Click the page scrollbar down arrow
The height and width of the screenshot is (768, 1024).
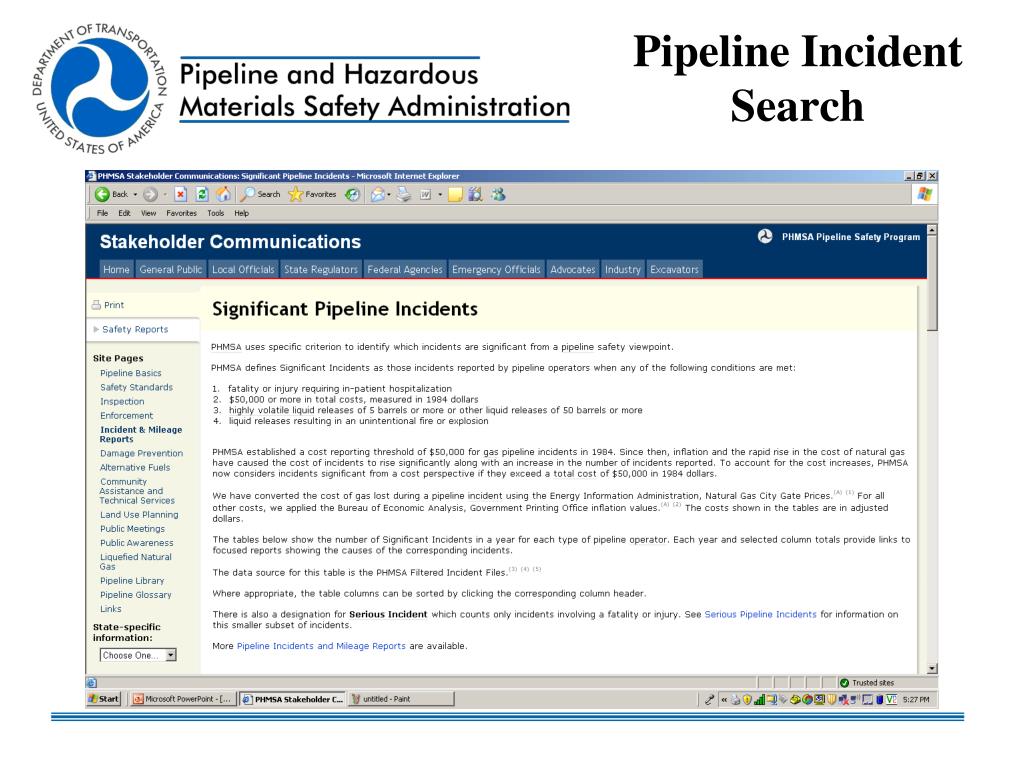coord(932,669)
